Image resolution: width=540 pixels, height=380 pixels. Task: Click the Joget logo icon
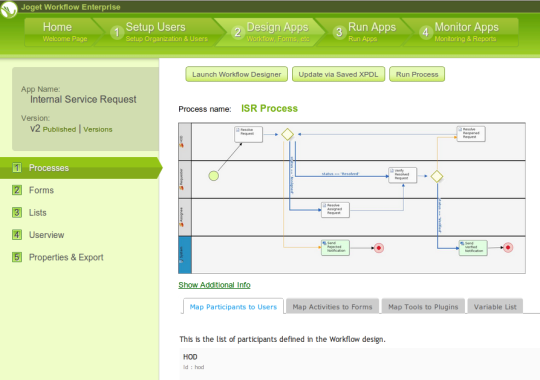pos(9,9)
